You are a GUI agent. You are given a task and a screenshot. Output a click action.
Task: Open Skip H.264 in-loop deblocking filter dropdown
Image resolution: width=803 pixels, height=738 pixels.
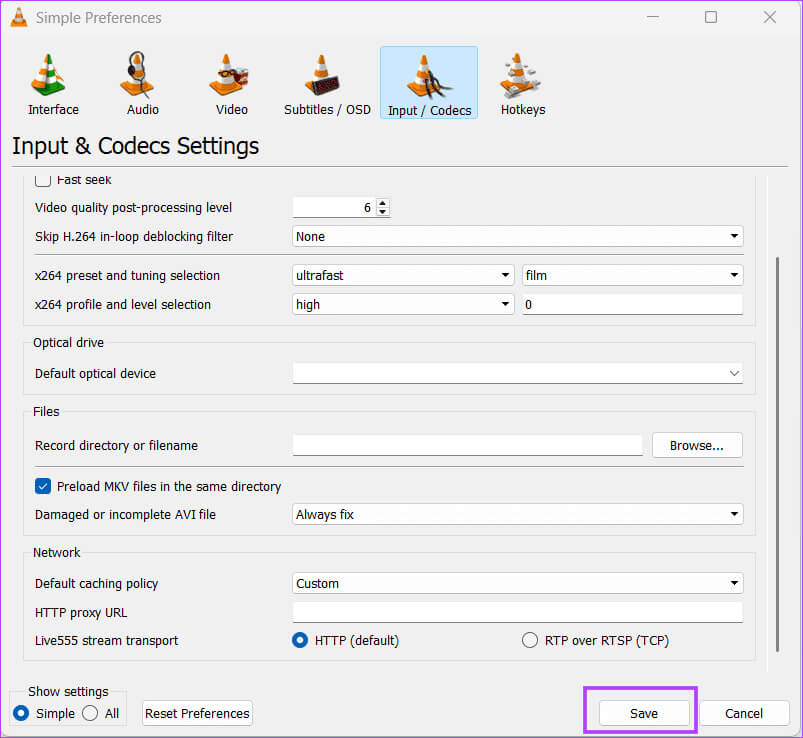click(518, 236)
